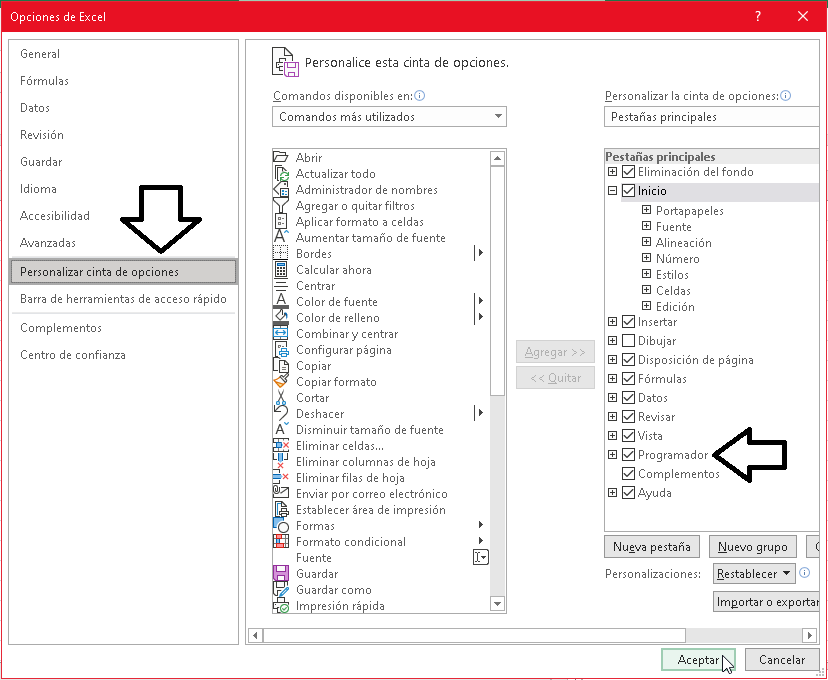Click the horizontal scrollbar right arrow
This screenshot has height=680, width=828.
point(810,635)
